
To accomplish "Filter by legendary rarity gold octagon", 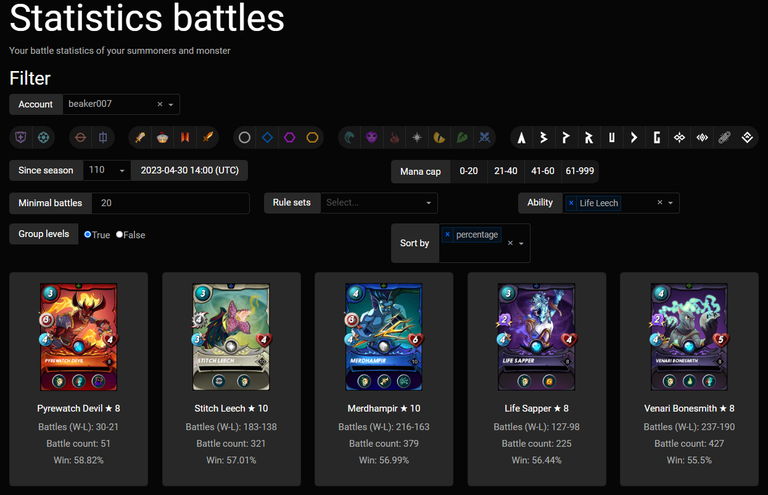I will point(312,138).
